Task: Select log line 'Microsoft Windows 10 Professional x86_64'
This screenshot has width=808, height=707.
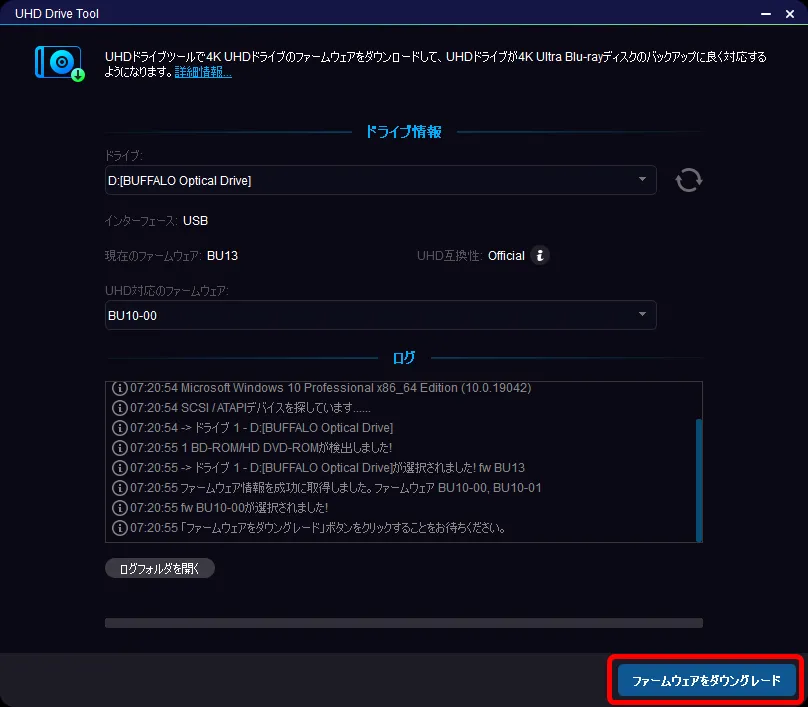Action: click(x=330, y=388)
